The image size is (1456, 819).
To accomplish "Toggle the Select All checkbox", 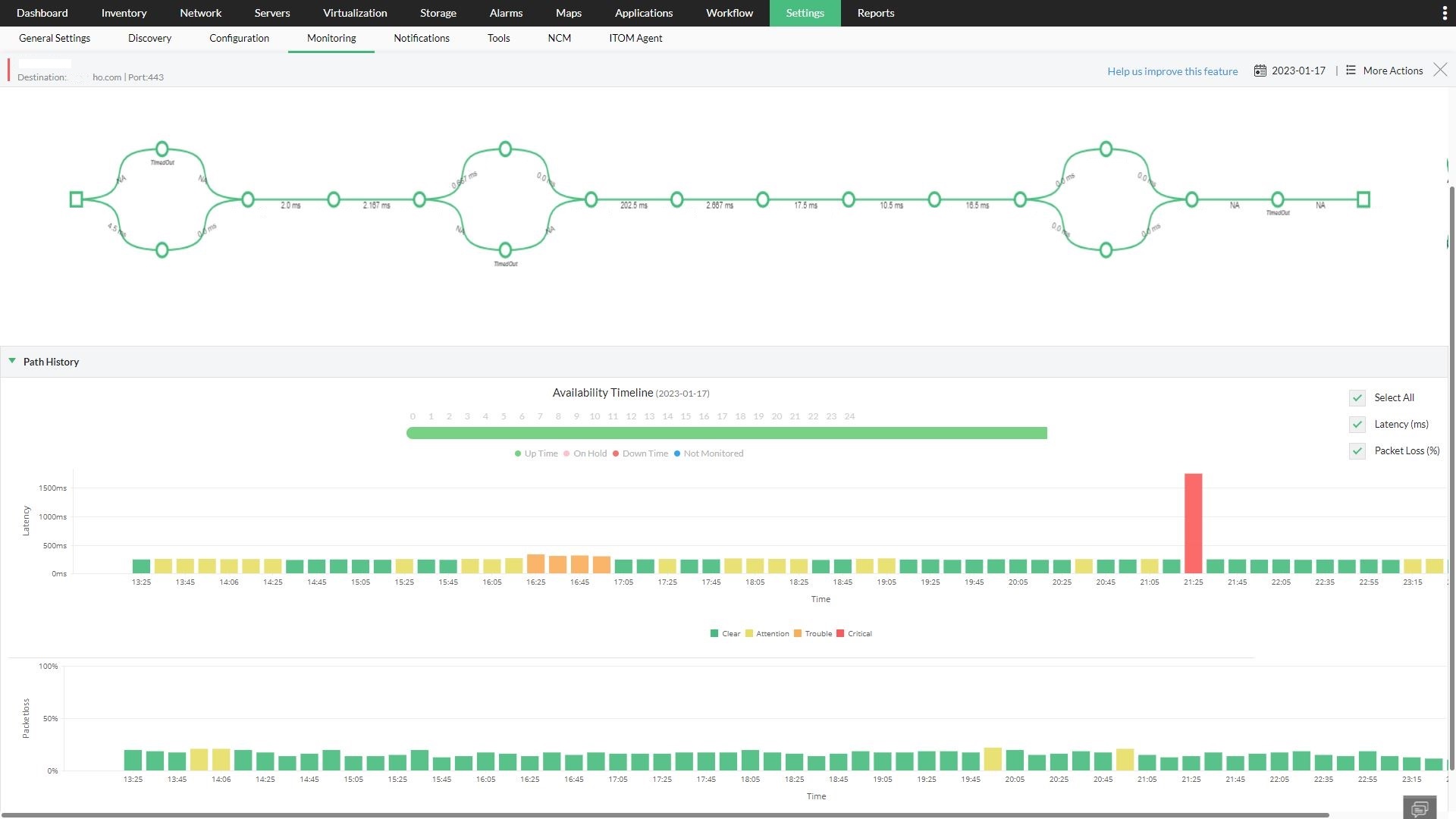I will point(1357,397).
